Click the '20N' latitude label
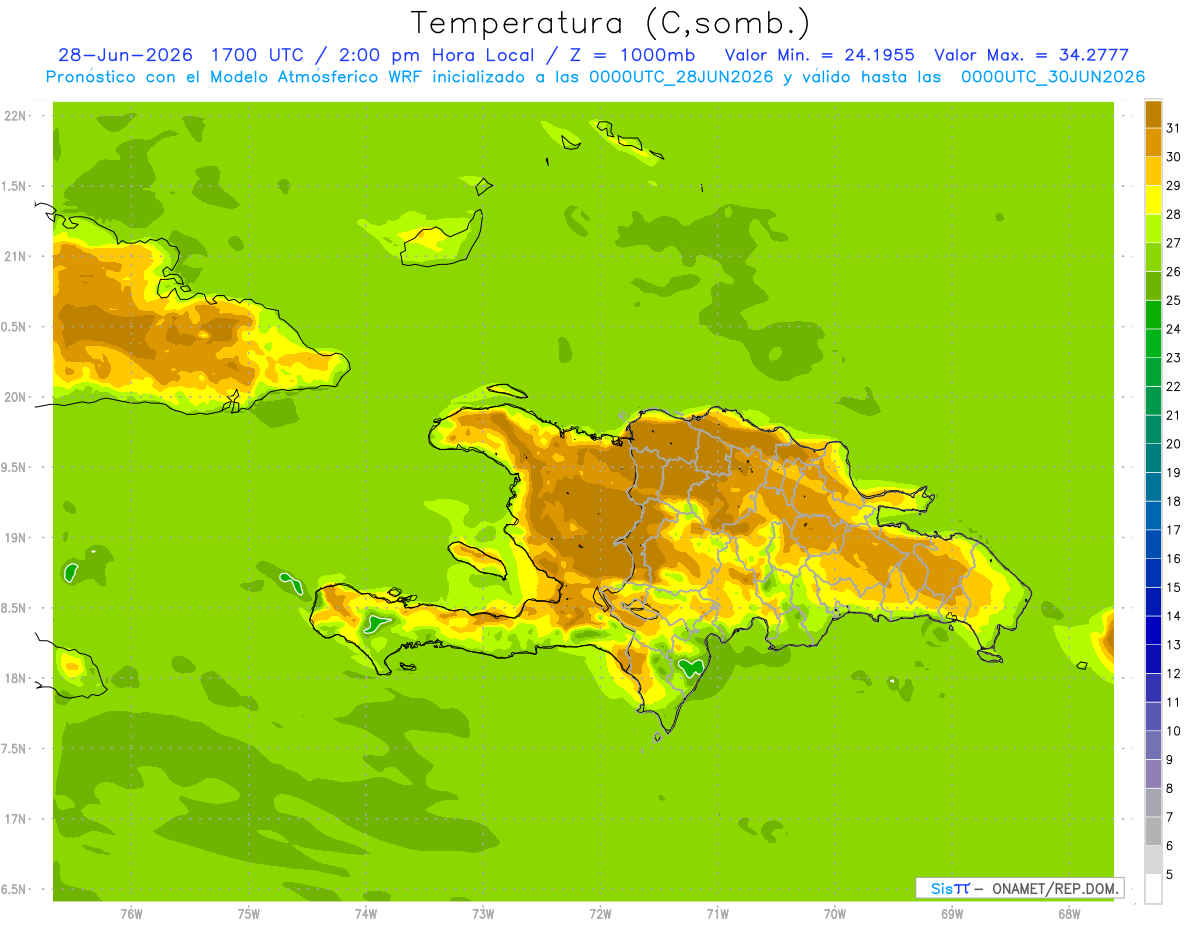 click(15, 397)
